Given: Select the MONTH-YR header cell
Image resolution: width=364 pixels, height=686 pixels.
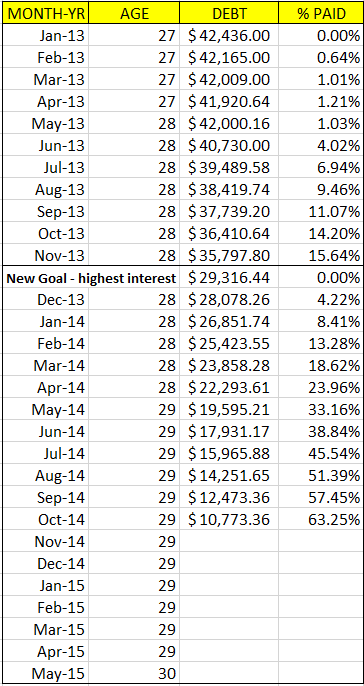Looking at the screenshot, I should click(x=45, y=13).
